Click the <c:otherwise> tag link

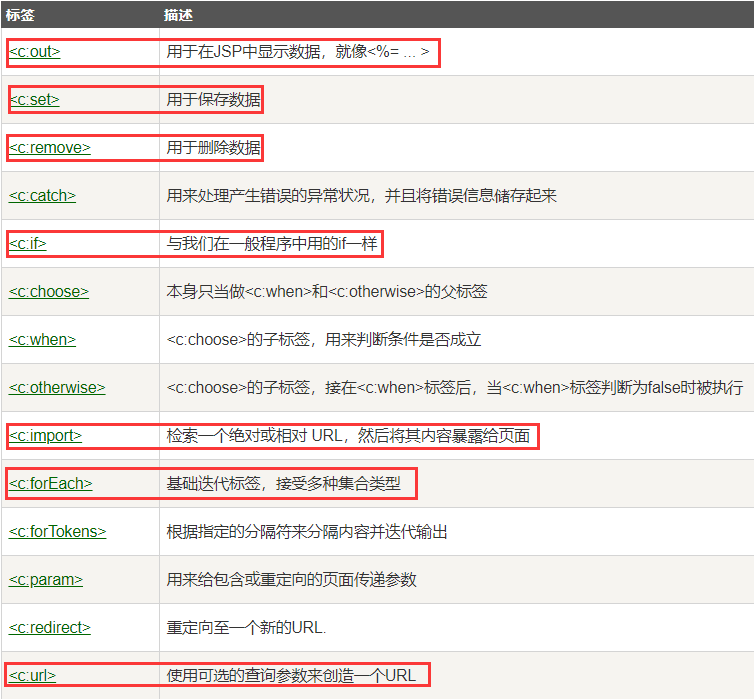(x=57, y=388)
